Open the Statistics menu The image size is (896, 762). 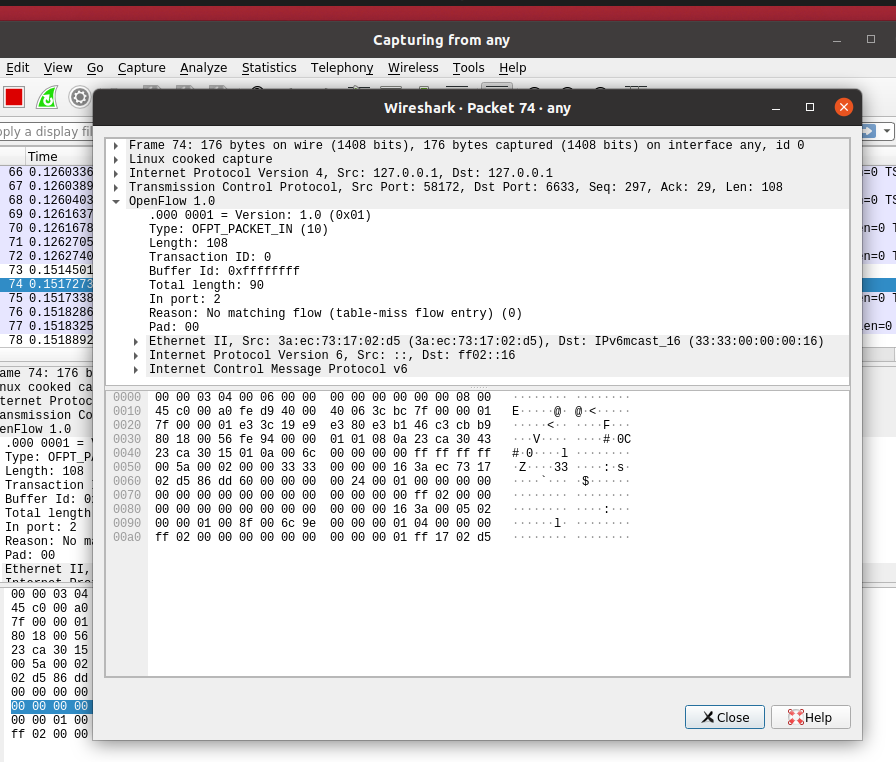269,67
